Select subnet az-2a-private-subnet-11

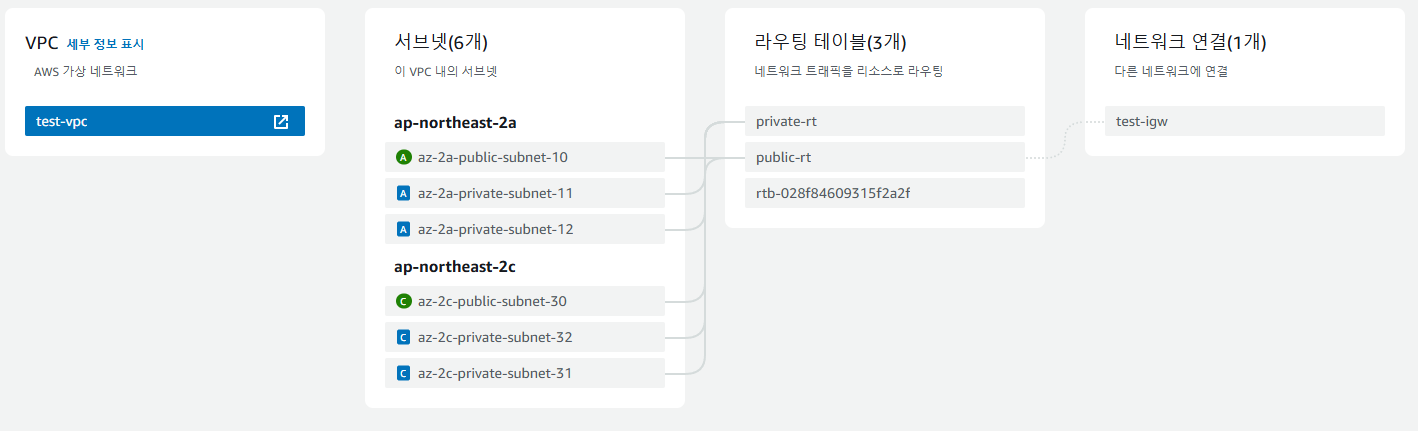tap(525, 193)
